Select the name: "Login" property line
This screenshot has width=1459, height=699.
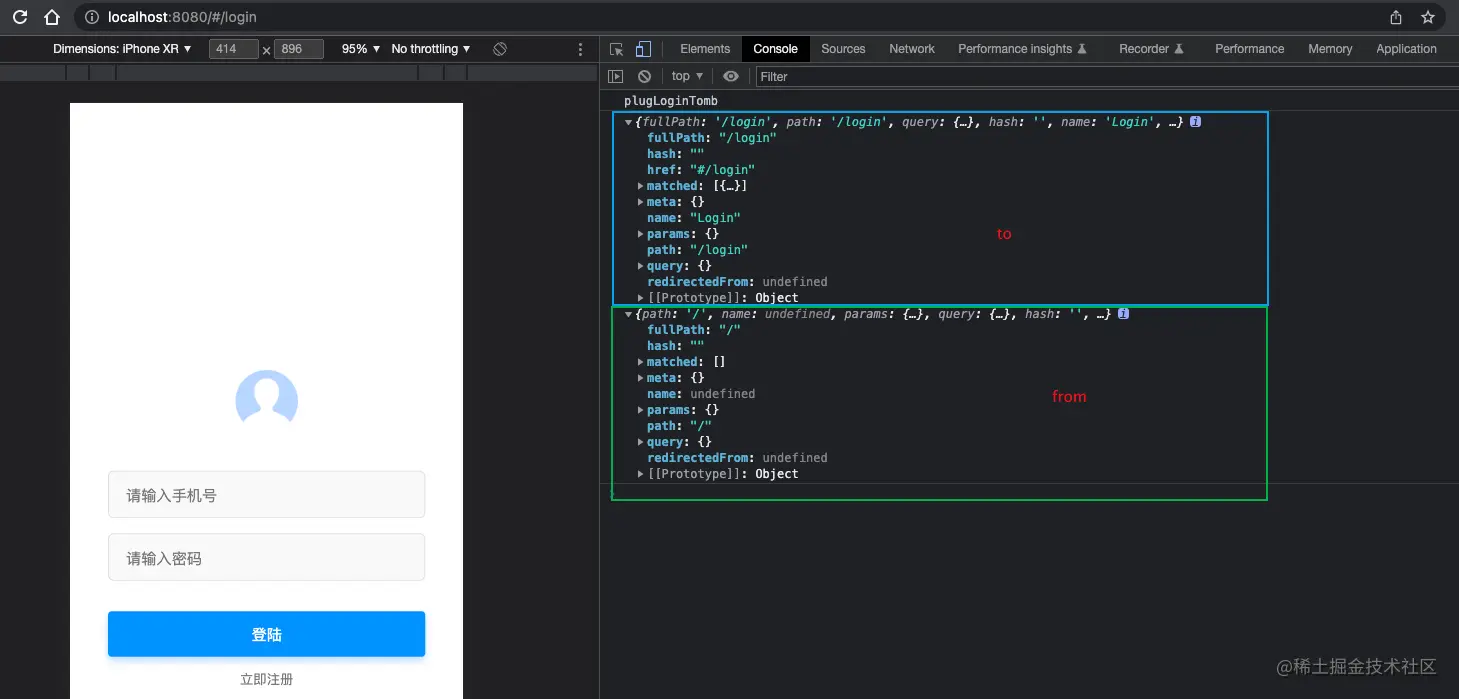tap(694, 218)
